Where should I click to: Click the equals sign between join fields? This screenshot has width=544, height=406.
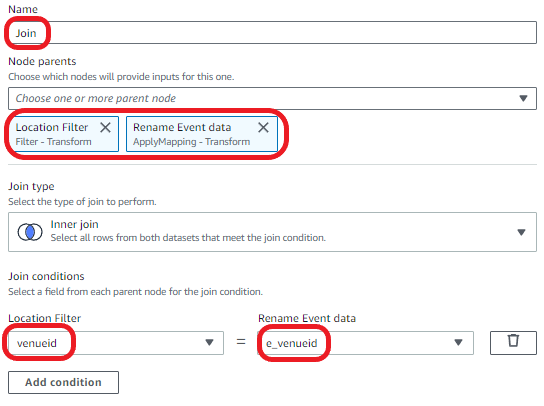[x=241, y=342]
